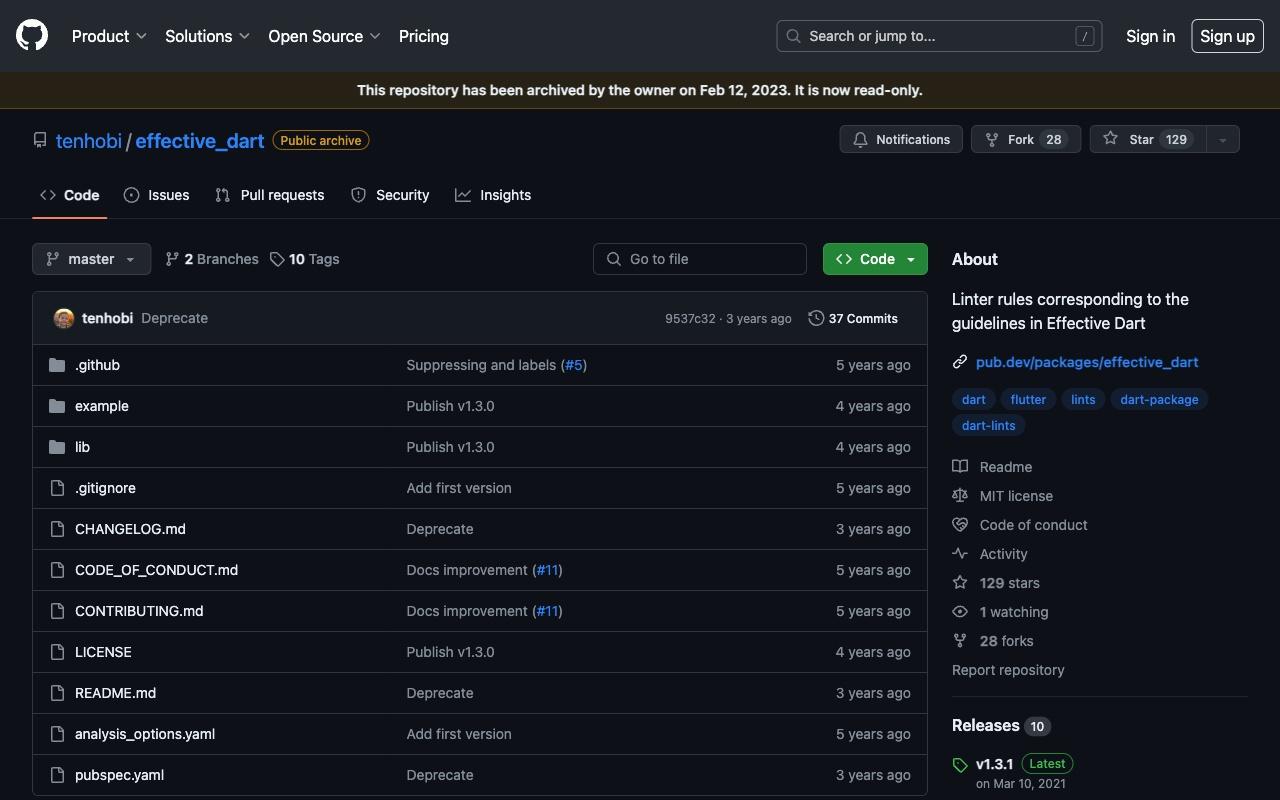Click the star icon beside 129 stars
The height and width of the screenshot is (800, 1280).
960,583
